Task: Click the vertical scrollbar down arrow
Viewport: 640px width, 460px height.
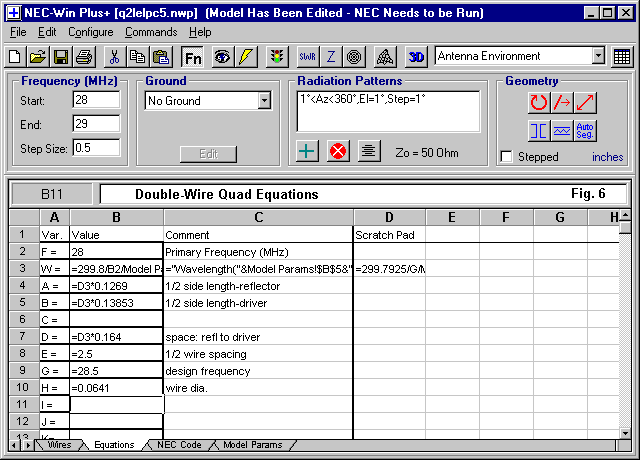Action: (626, 429)
